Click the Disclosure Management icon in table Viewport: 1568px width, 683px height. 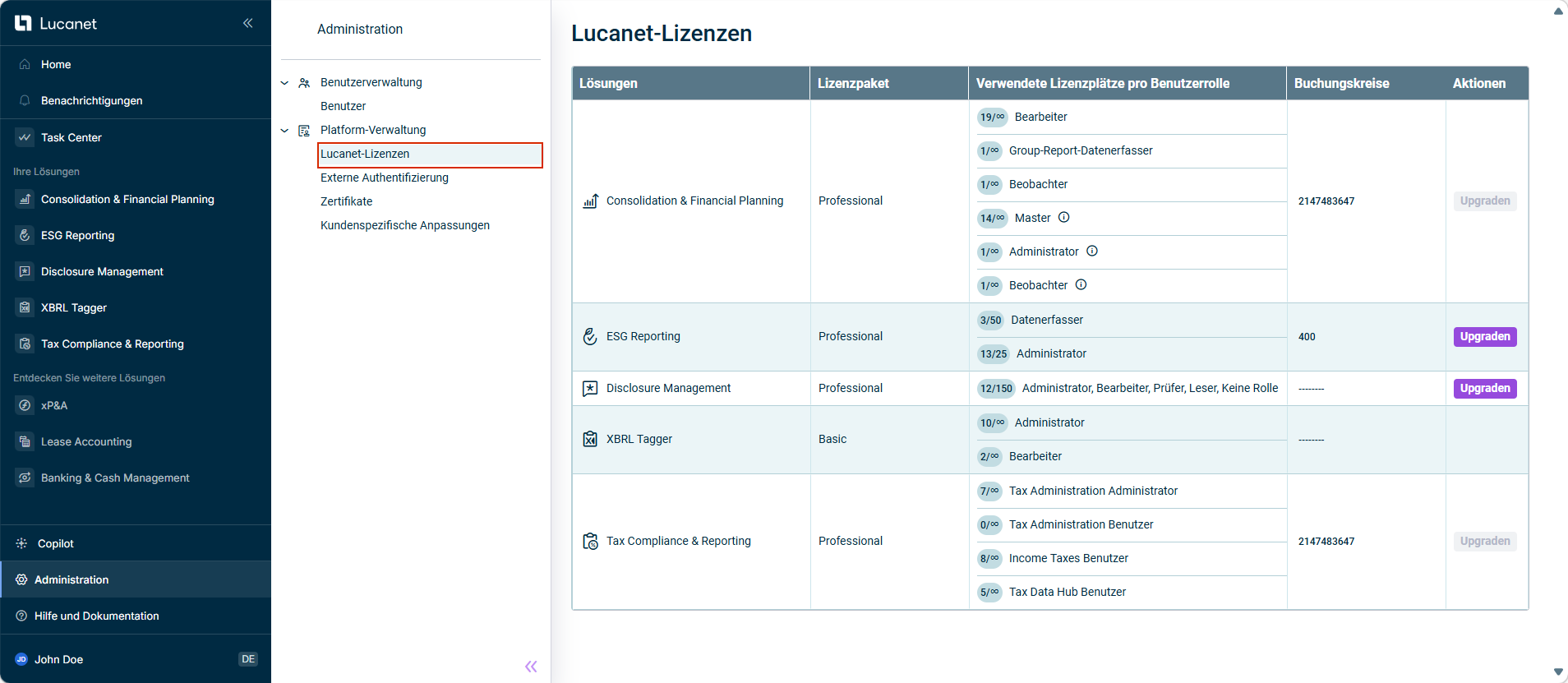(x=590, y=388)
